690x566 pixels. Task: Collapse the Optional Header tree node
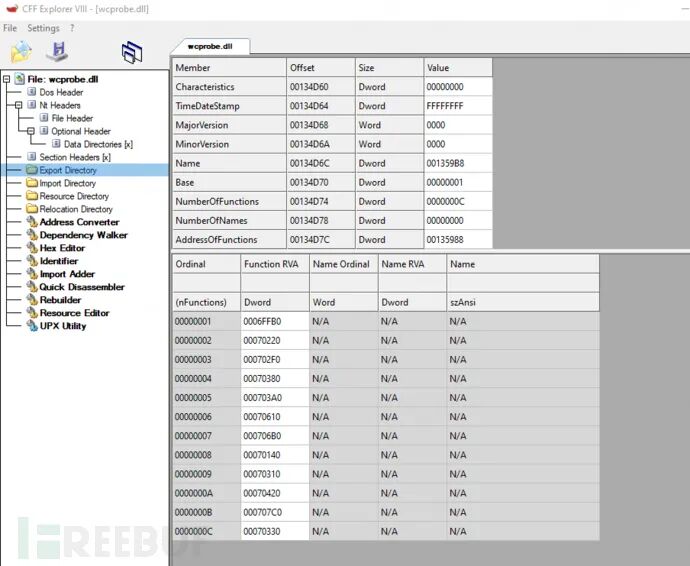point(30,131)
